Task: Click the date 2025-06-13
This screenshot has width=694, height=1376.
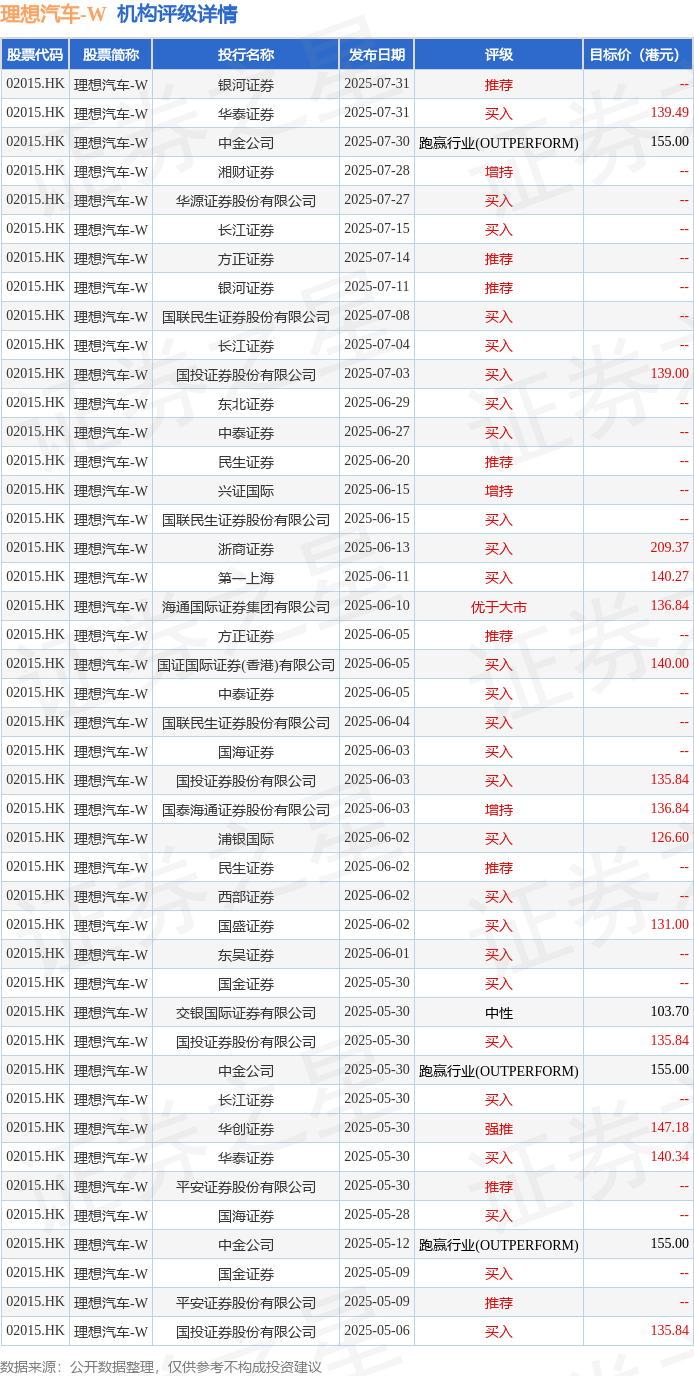Action: pos(377,548)
